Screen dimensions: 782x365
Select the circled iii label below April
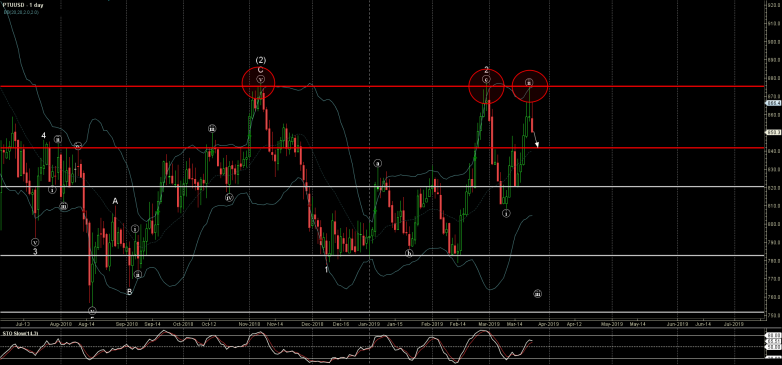pyautogui.click(x=538, y=294)
